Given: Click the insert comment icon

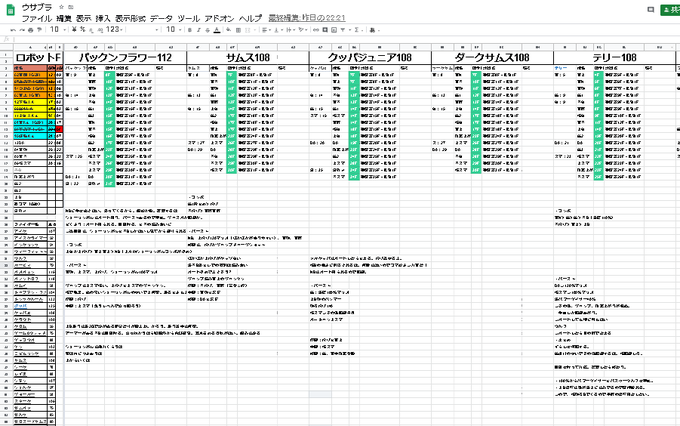Looking at the screenshot, I should [x=325, y=30].
